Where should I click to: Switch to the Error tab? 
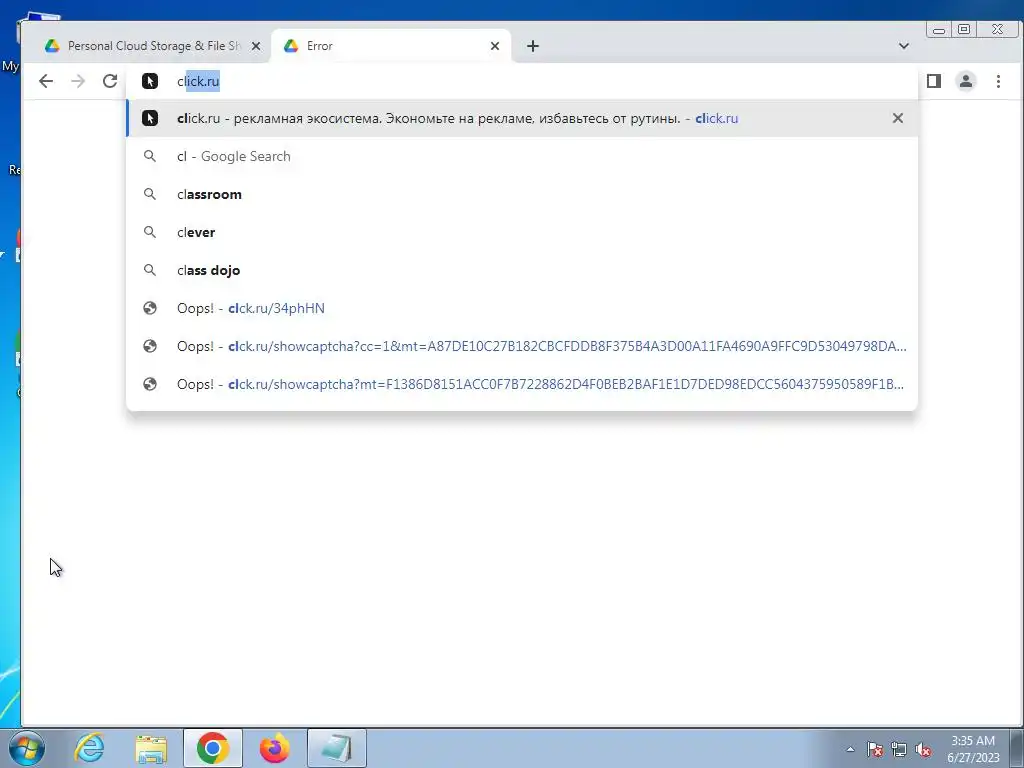tap(391, 46)
